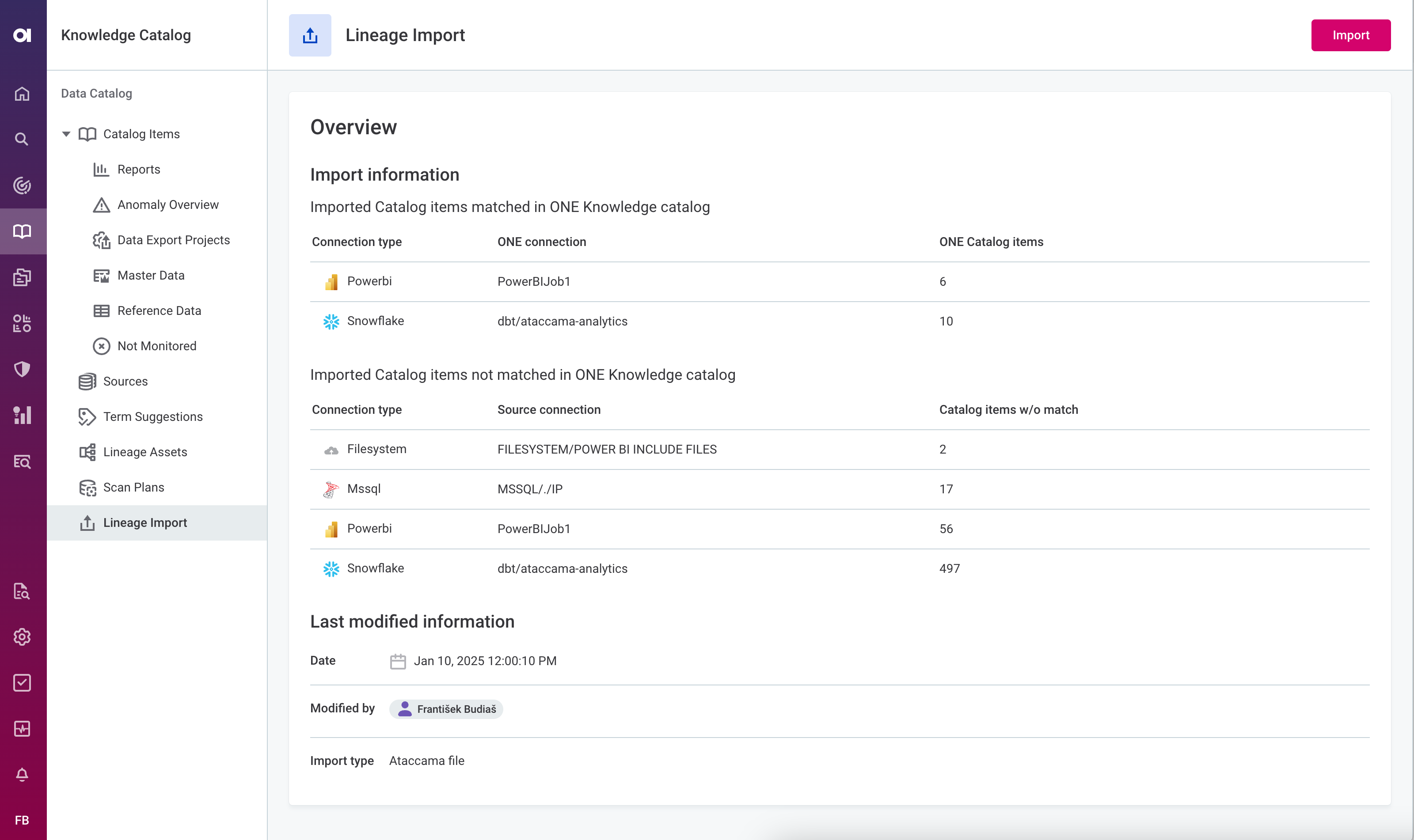Click the Not Monitored icon in sidebar
Image resolution: width=1414 pixels, height=840 pixels.
pyautogui.click(x=100, y=346)
